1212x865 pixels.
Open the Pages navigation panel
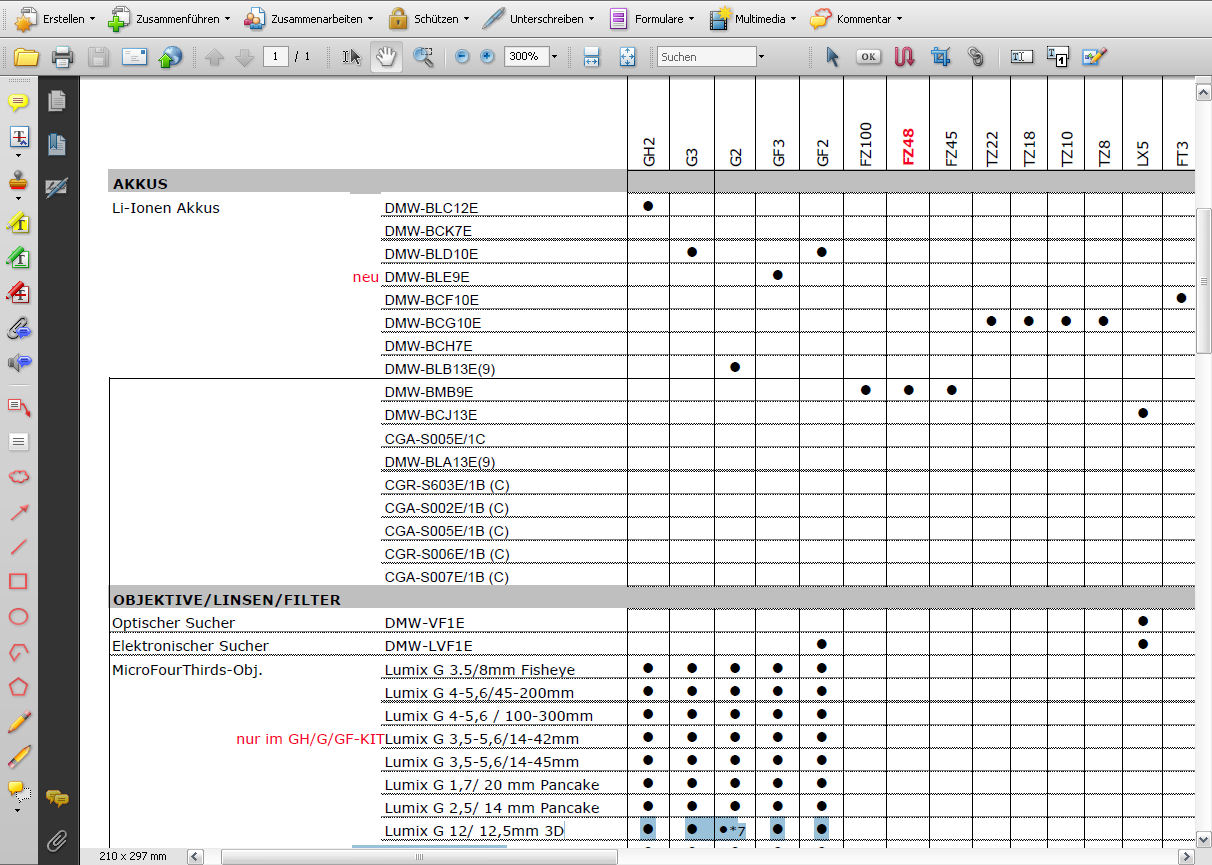(57, 101)
